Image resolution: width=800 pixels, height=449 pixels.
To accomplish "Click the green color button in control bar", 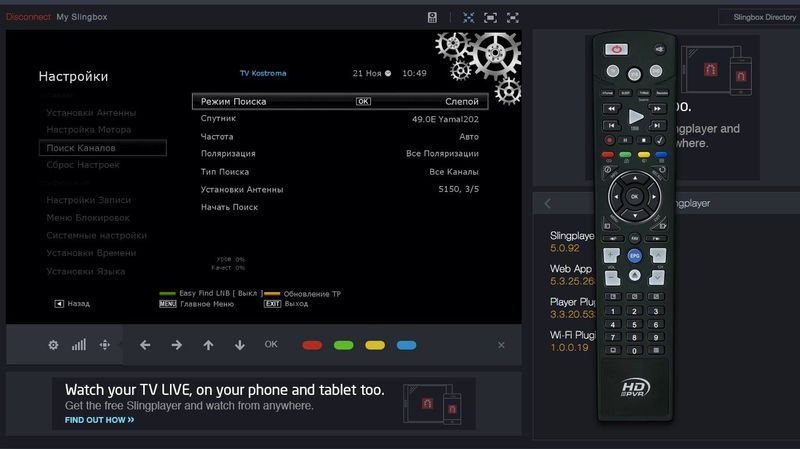I will [x=343, y=345].
